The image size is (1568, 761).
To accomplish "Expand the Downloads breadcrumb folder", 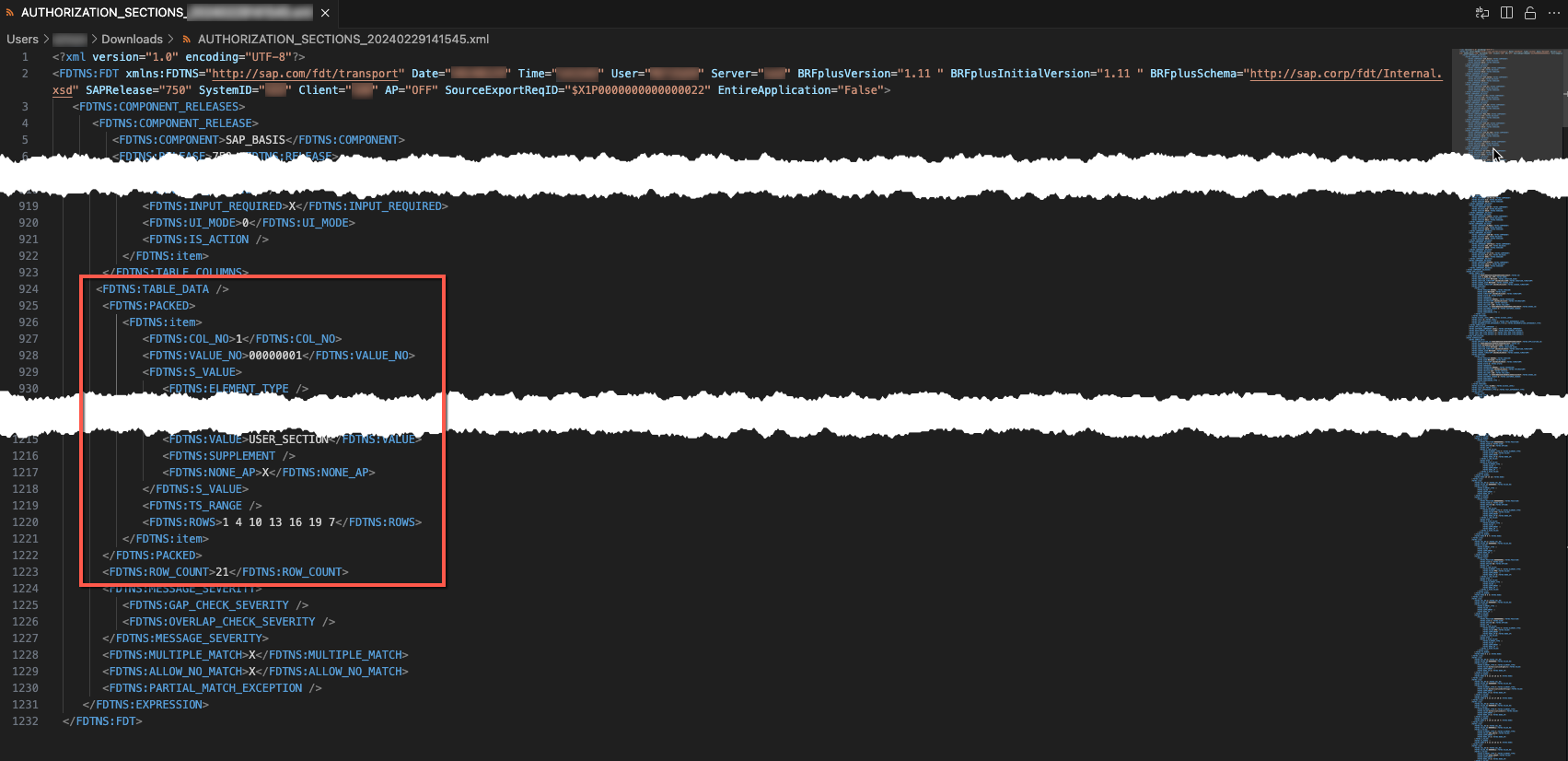I will pos(132,40).
